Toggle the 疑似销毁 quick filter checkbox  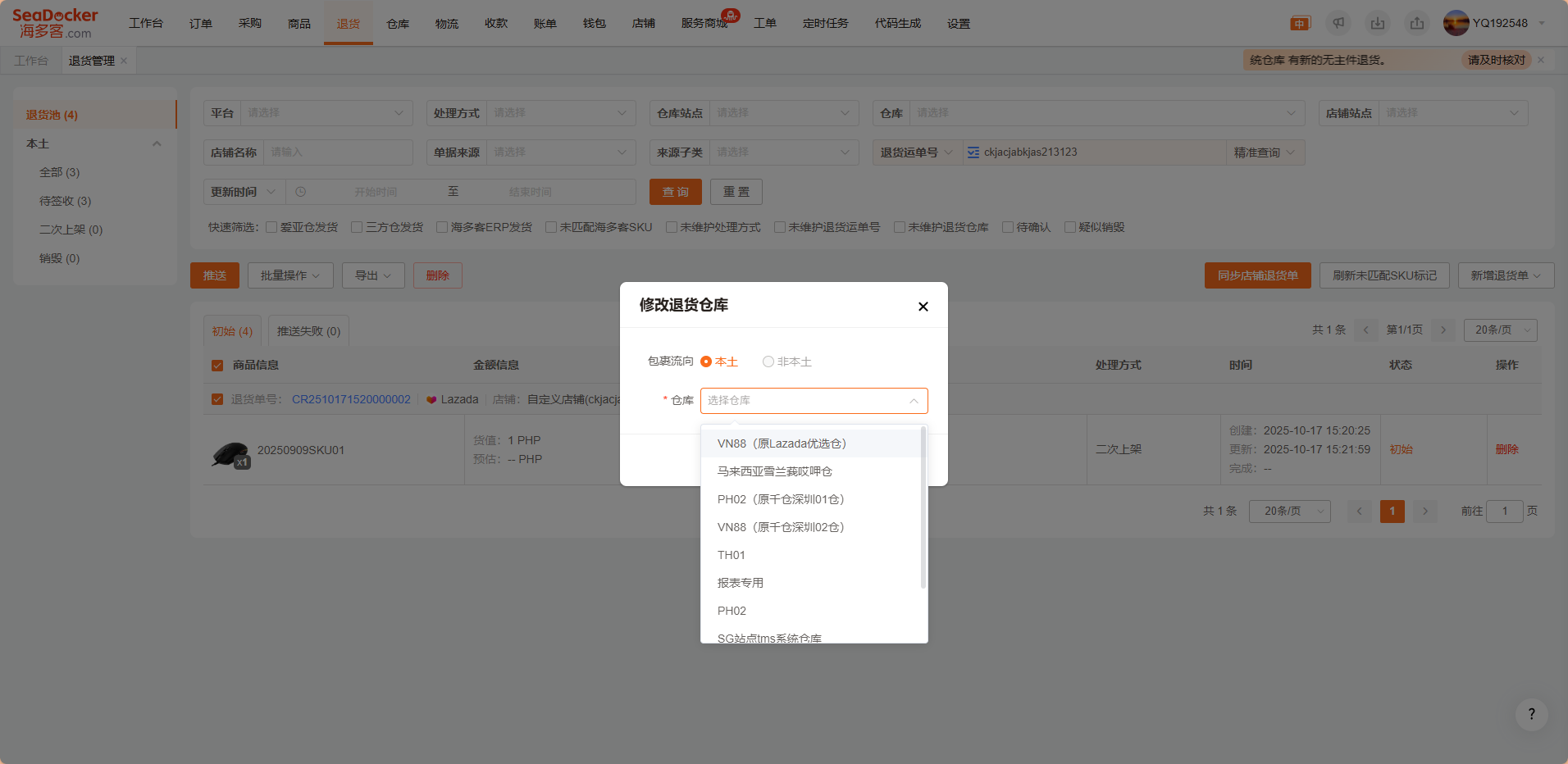click(1070, 227)
